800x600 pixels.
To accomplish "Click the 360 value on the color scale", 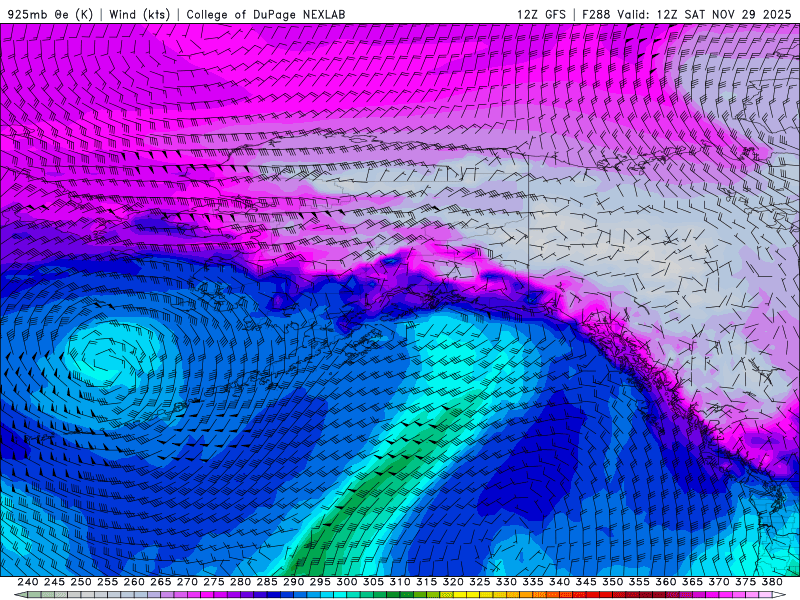I will coord(666,582).
